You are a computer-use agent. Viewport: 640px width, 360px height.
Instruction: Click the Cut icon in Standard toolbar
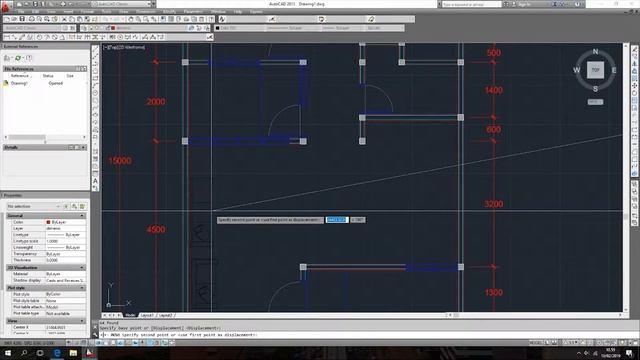click(64, 19)
